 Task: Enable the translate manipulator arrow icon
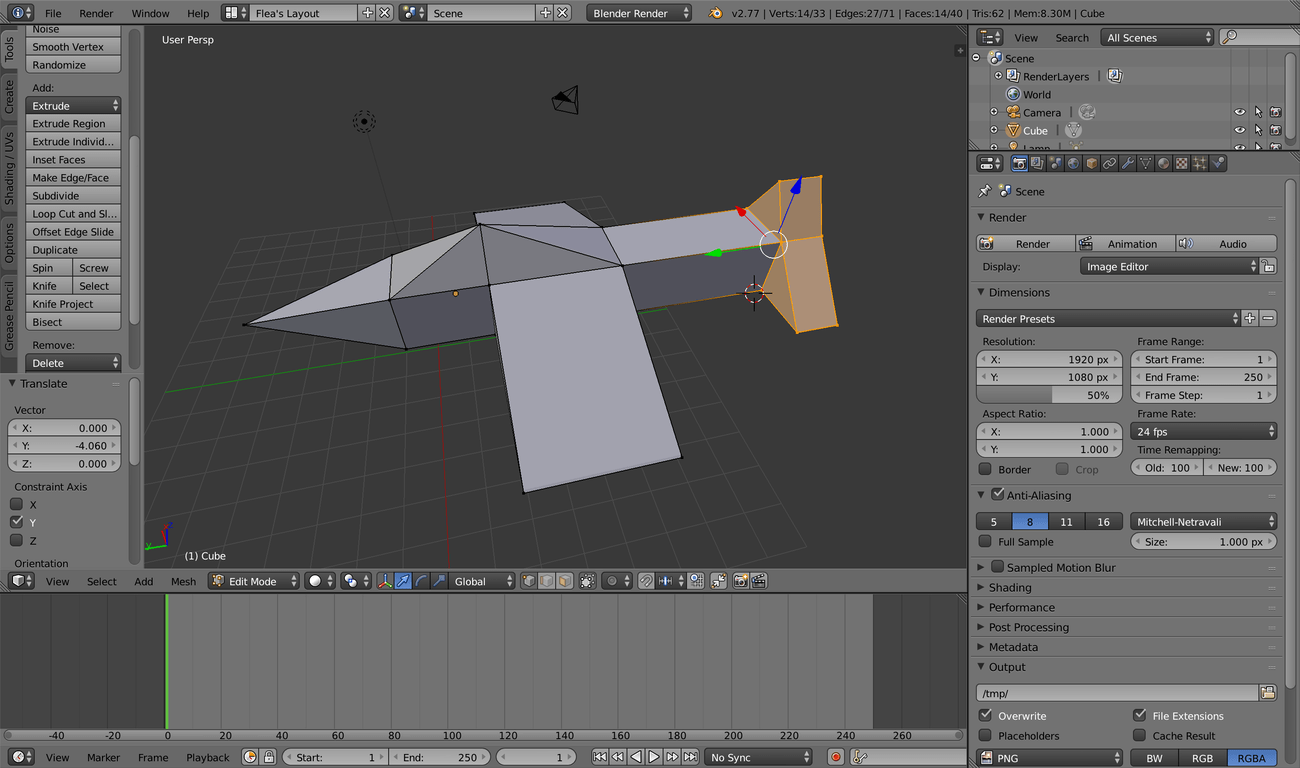[x=402, y=581]
